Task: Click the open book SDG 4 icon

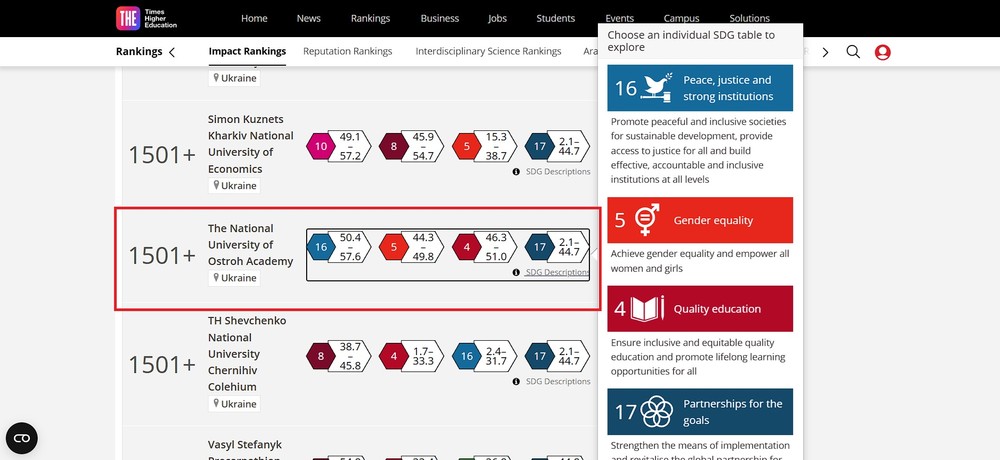Action: coord(648,309)
